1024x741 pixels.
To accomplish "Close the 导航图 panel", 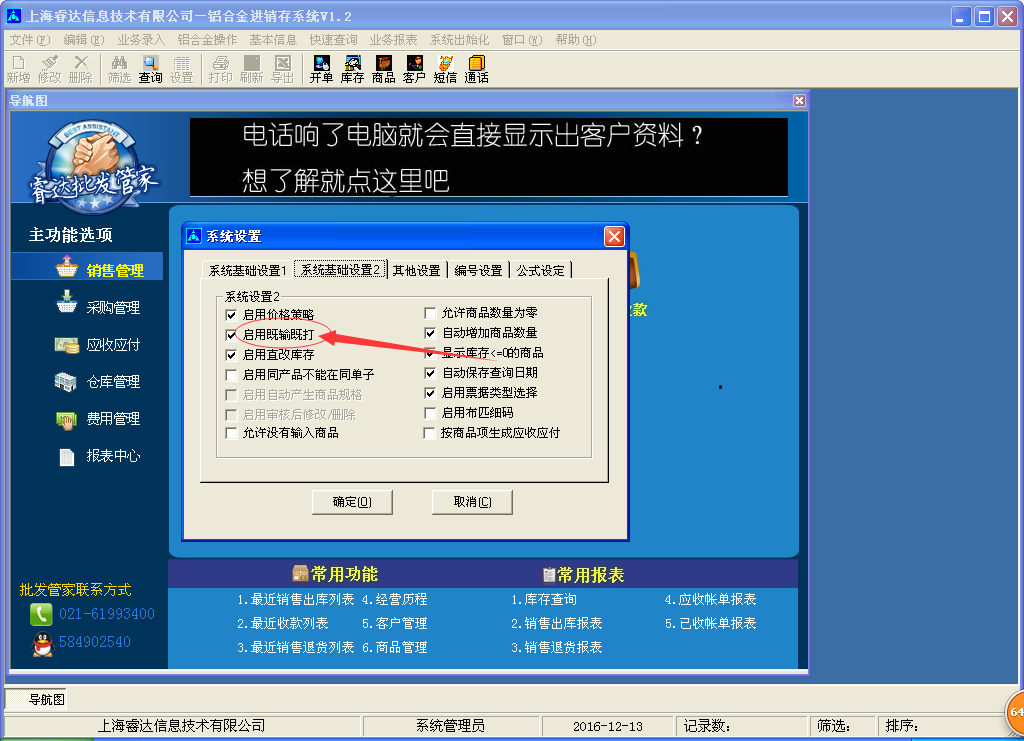I will (799, 101).
